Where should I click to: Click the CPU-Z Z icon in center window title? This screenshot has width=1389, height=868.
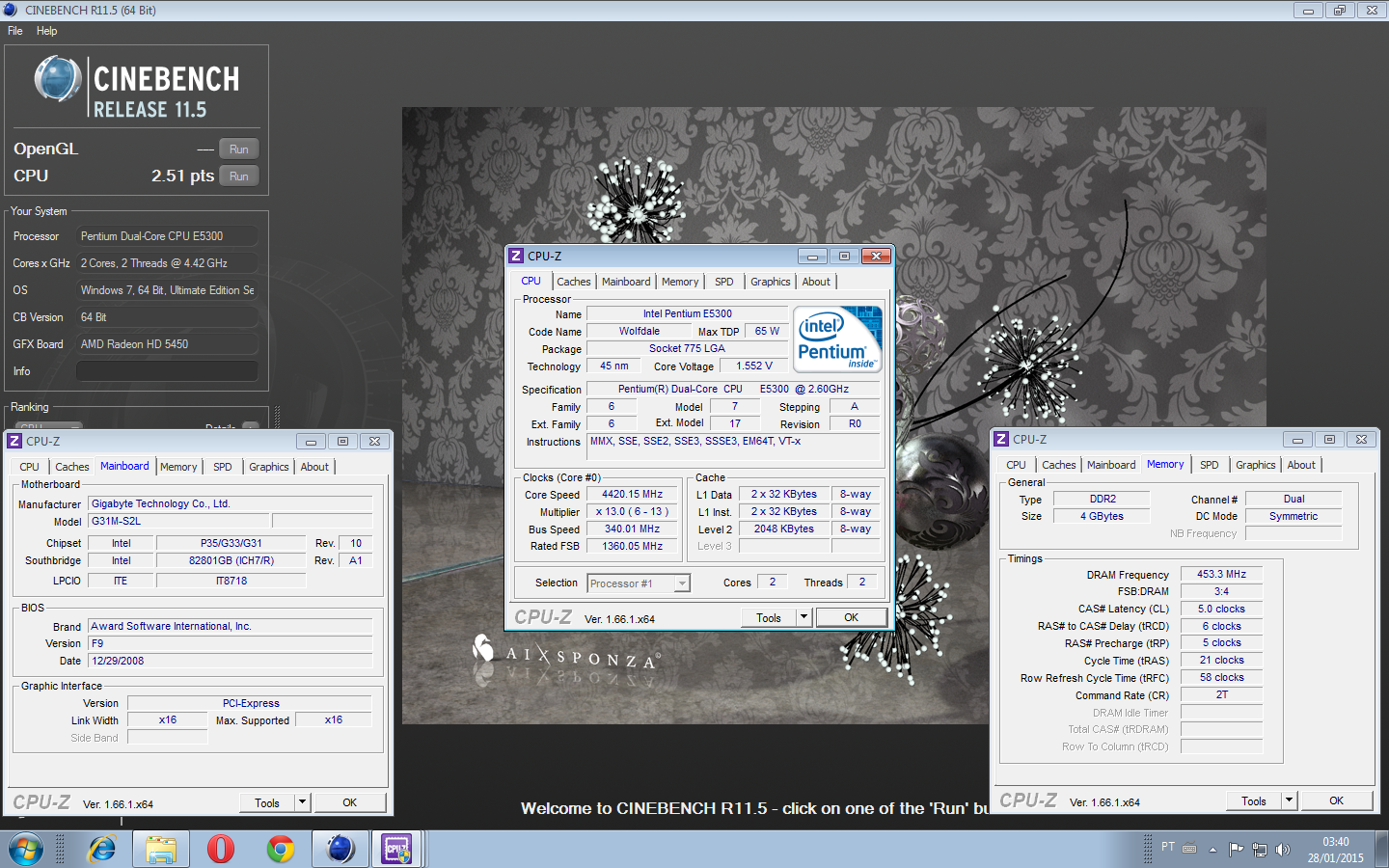pos(516,256)
